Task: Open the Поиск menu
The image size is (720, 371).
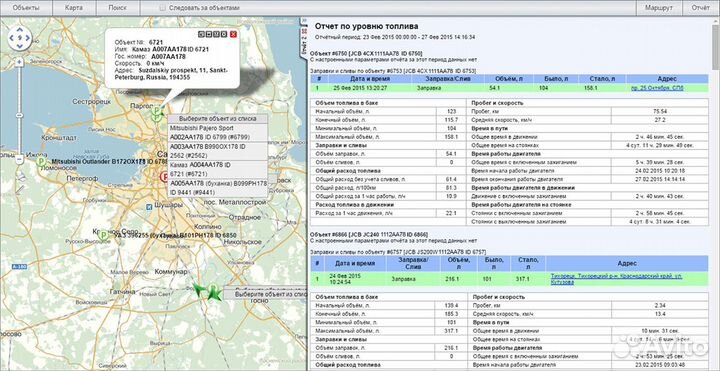Action: [x=118, y=8]
